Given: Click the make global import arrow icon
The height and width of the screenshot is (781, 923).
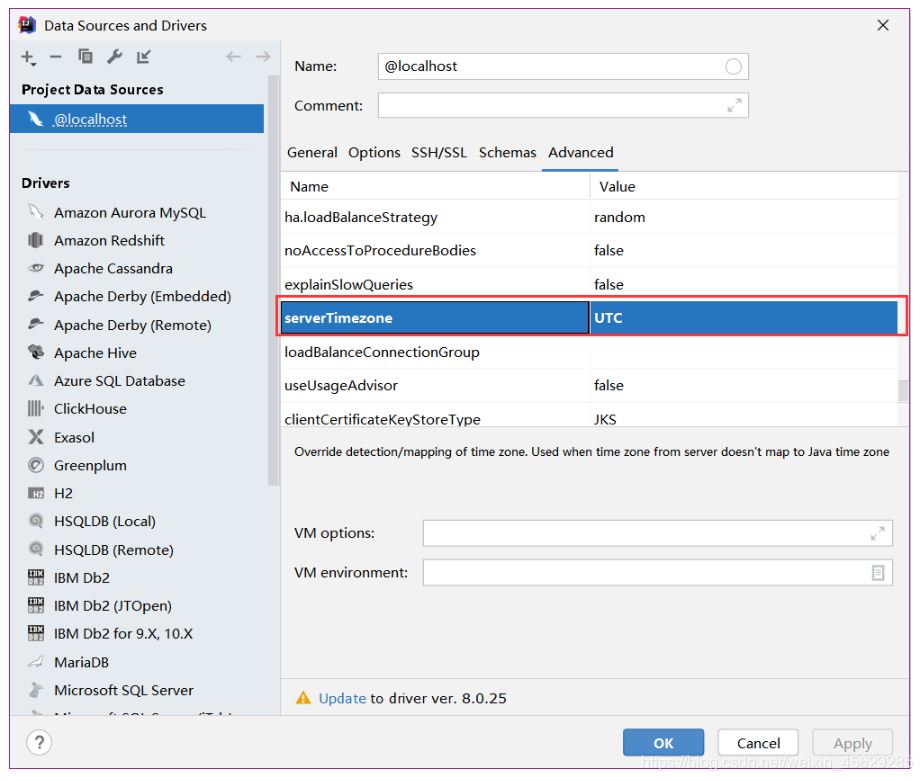Looking at the screenshot, I should click(143, 58).
